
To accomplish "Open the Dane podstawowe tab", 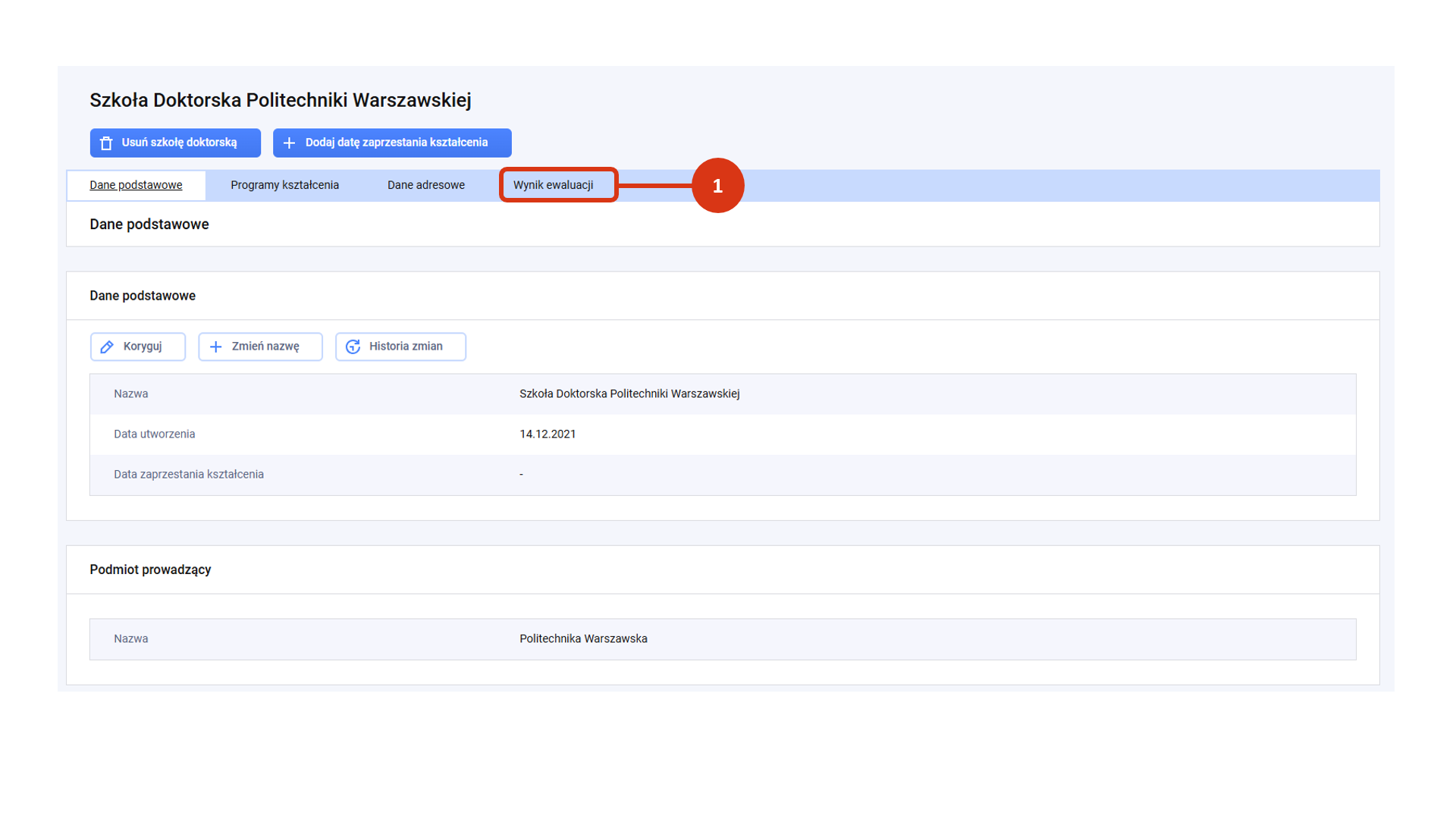I will pyautogui.click(x=136, y=185).
